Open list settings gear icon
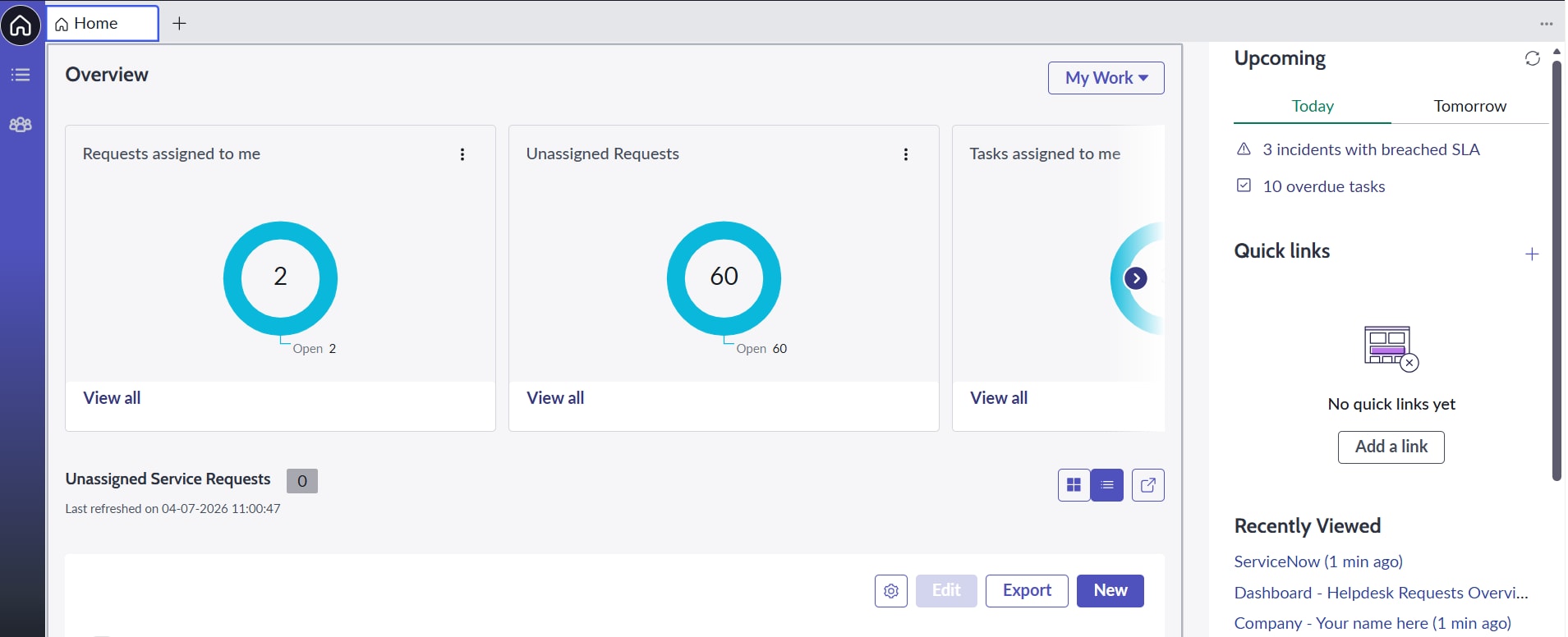Image resolution: width=1568 pixels, height=637 pixels. tap(890, 591)
